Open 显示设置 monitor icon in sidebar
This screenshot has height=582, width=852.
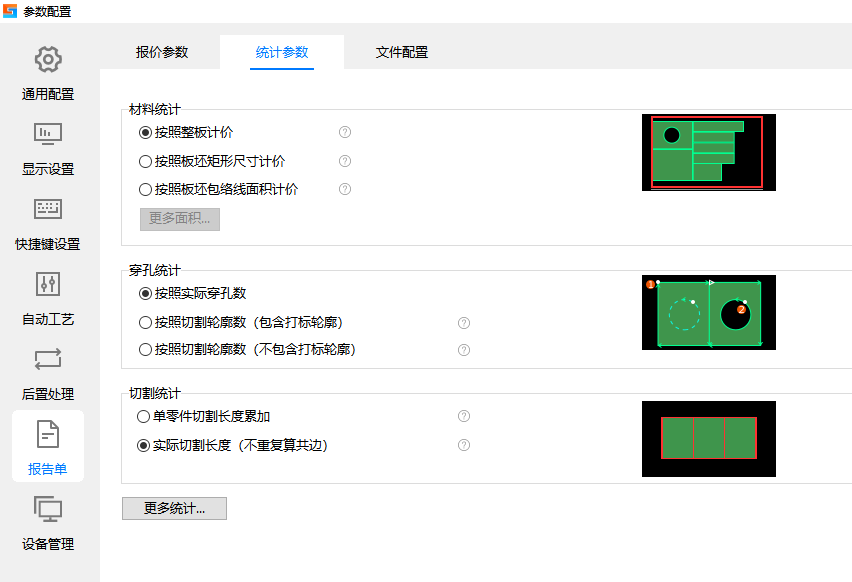(x=48, y=134)
